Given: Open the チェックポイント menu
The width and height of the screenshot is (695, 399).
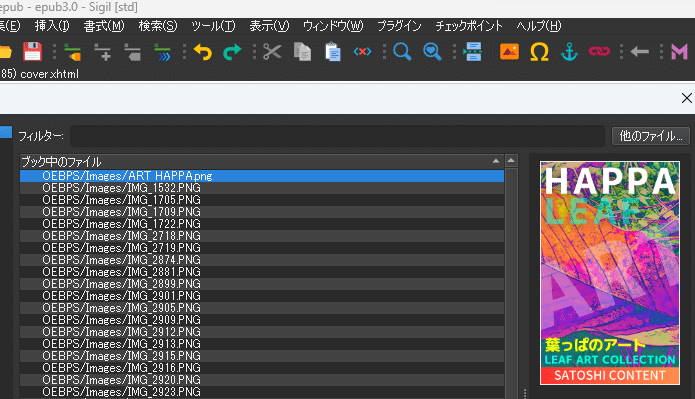Looking at the screenshot, I should [x=469, y=26].
